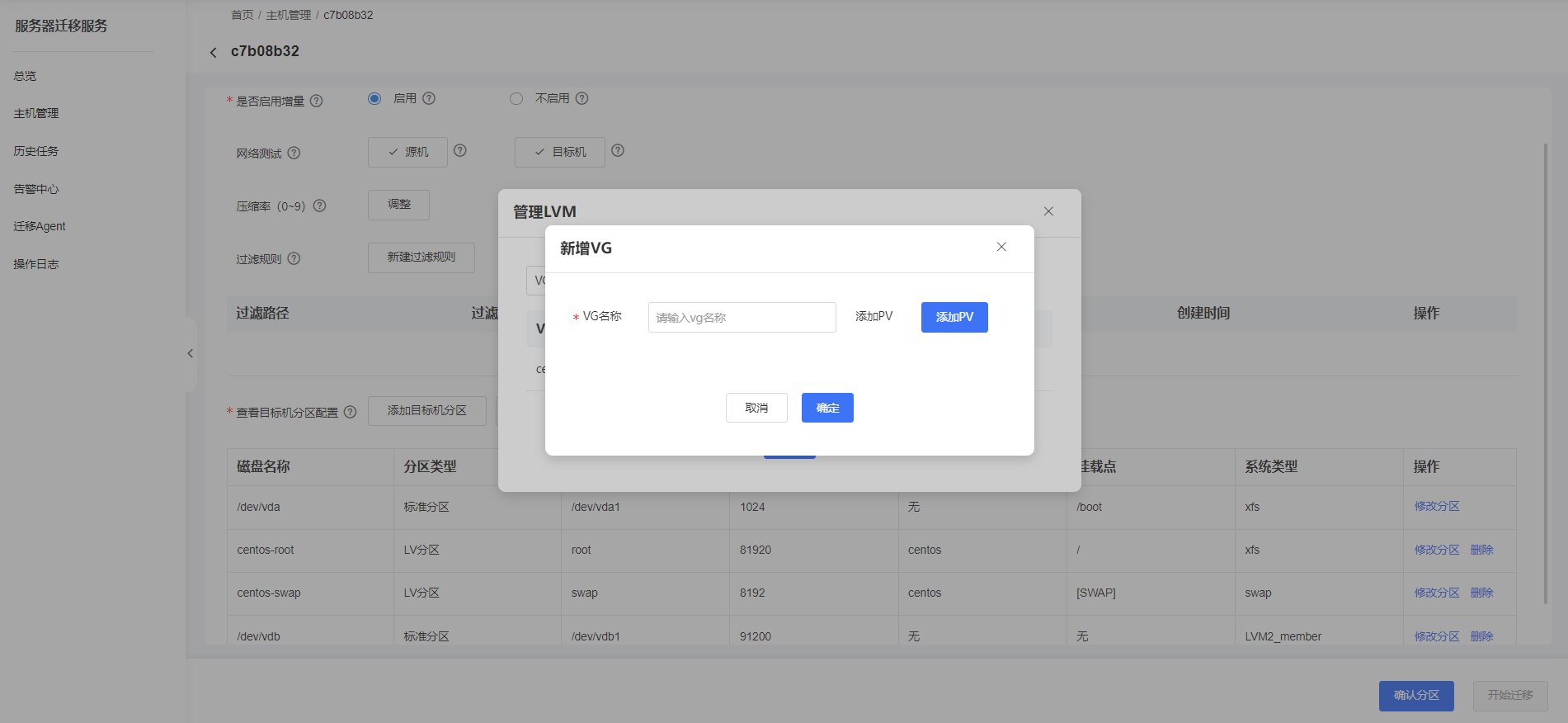Click 首页 in the breadcrumb
This screenshot has height=723, width=1568.
(x=242, y=15)
